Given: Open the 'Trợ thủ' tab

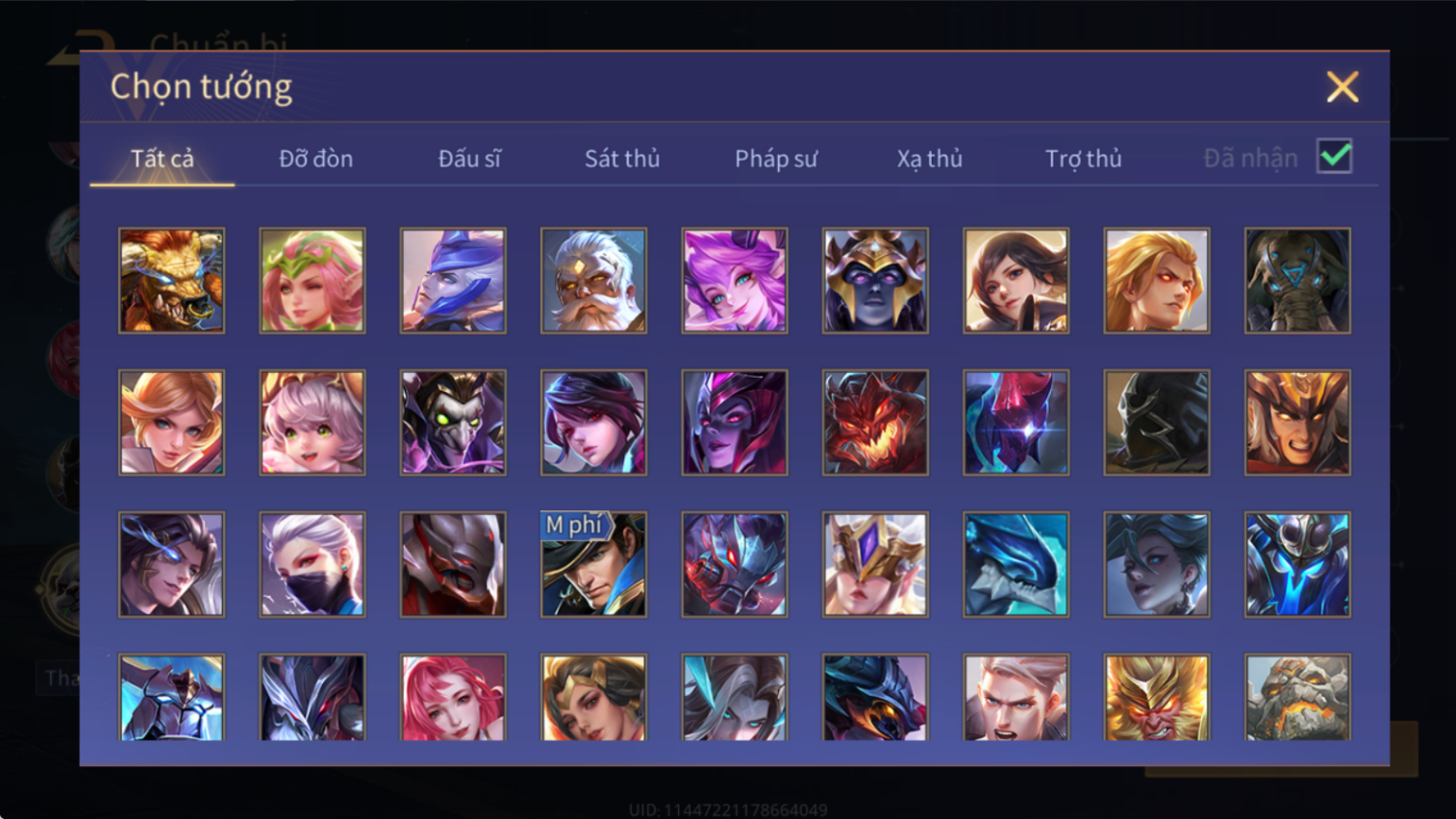Looking at the screenshot, I should 1084,159.
